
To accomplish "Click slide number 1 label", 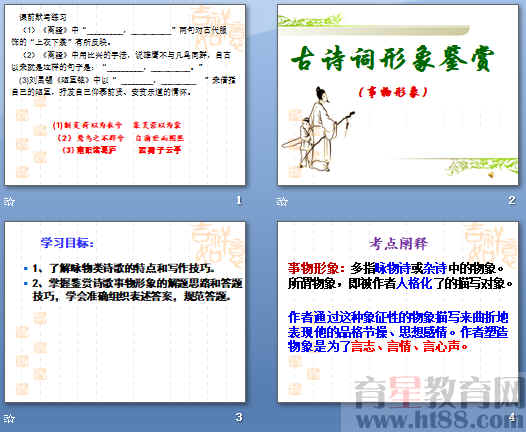I will pos(239,200).
